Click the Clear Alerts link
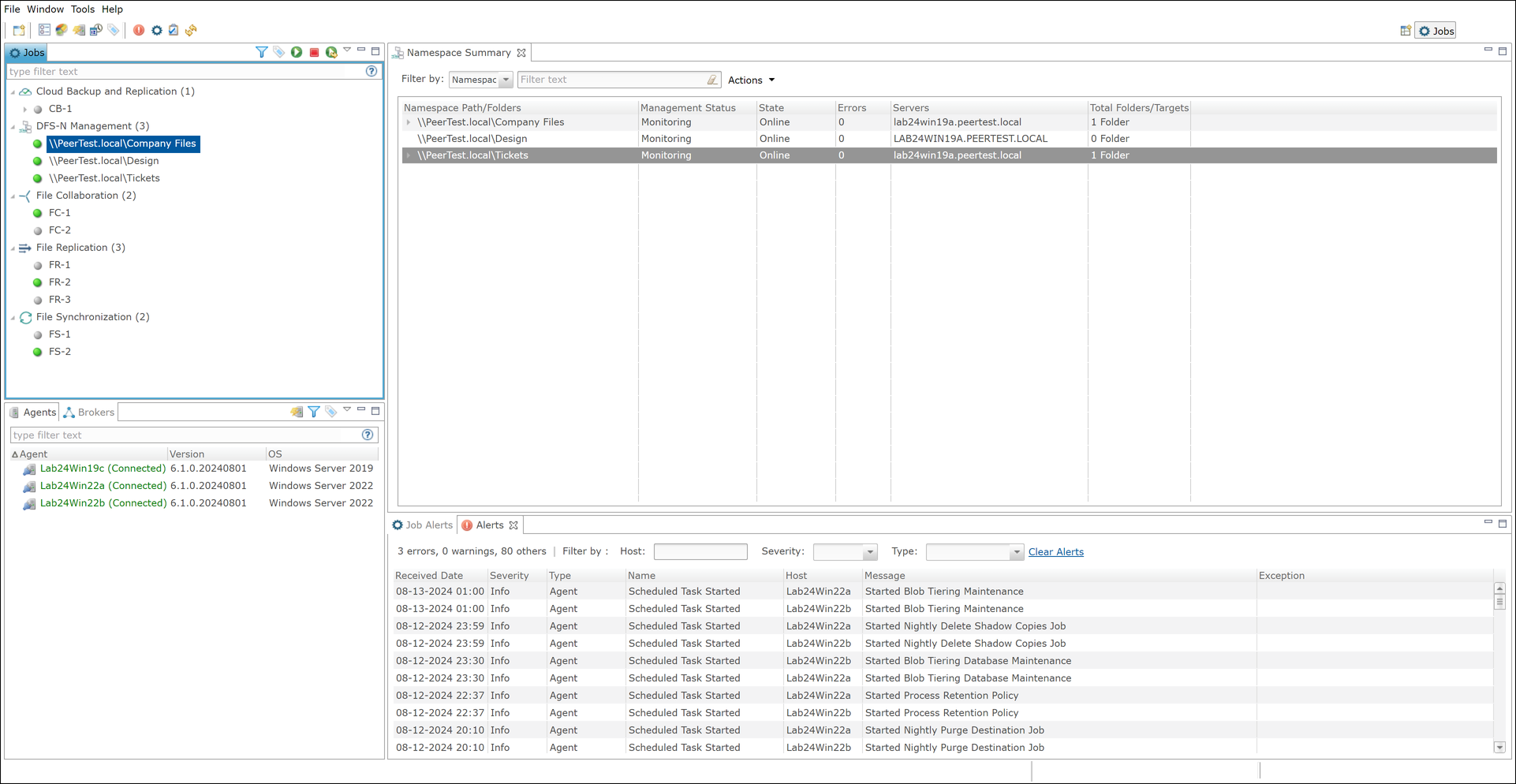This screenshot has height=784, width=1516. [1055, 552]
